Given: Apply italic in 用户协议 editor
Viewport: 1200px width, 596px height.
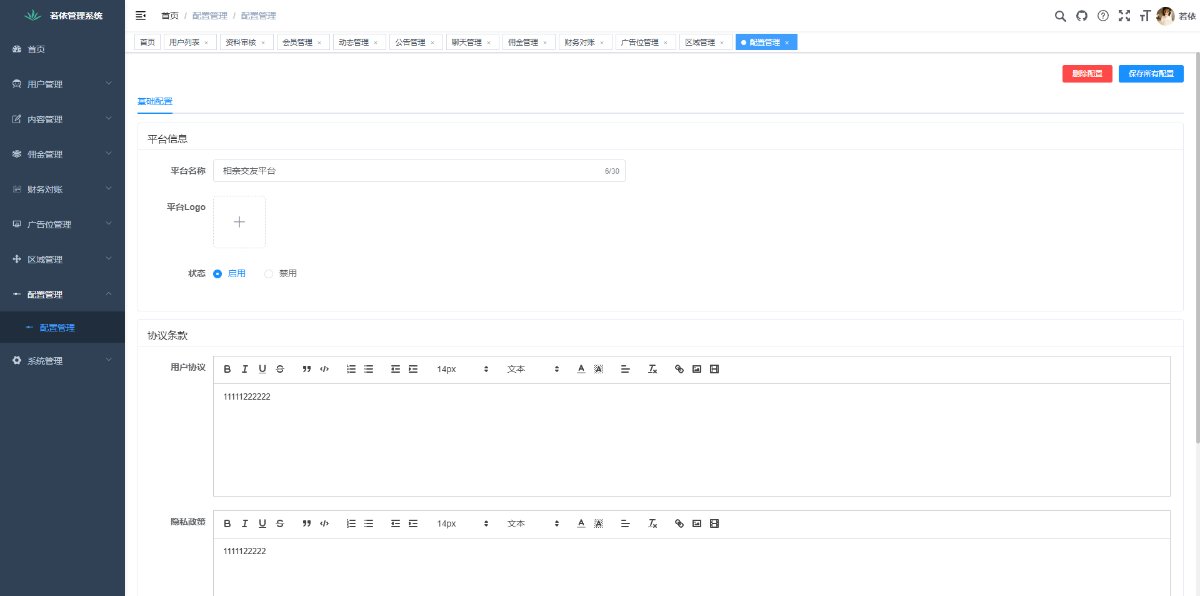Looking at the screenshot, I should (244, 369).
